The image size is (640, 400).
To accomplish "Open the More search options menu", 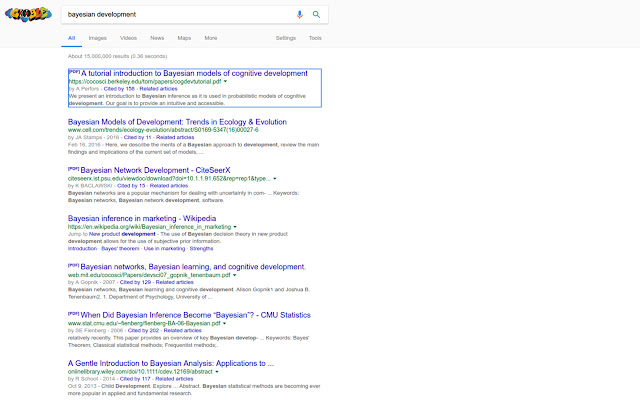I will [x=211, y=38].
